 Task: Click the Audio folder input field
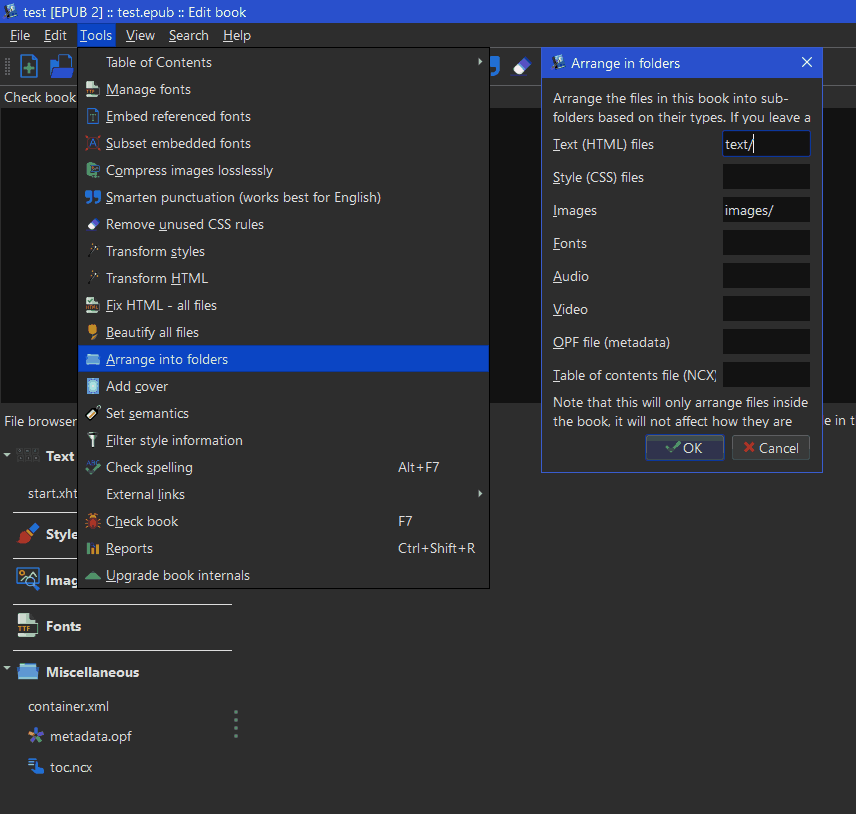tap(766, 276)
